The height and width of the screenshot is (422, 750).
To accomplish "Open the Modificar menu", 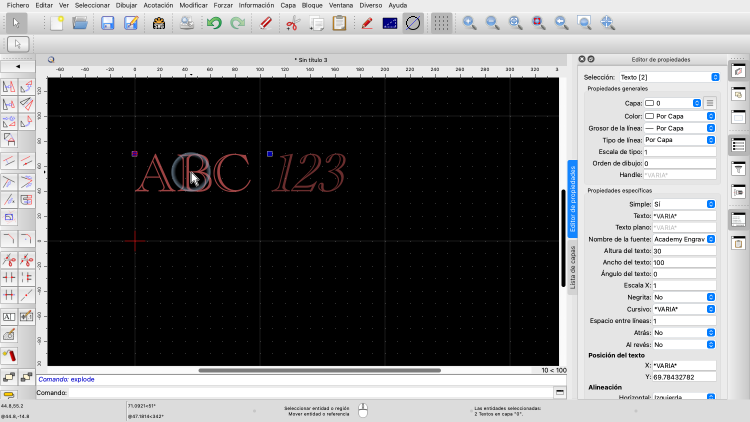I will tap(193, 5).
